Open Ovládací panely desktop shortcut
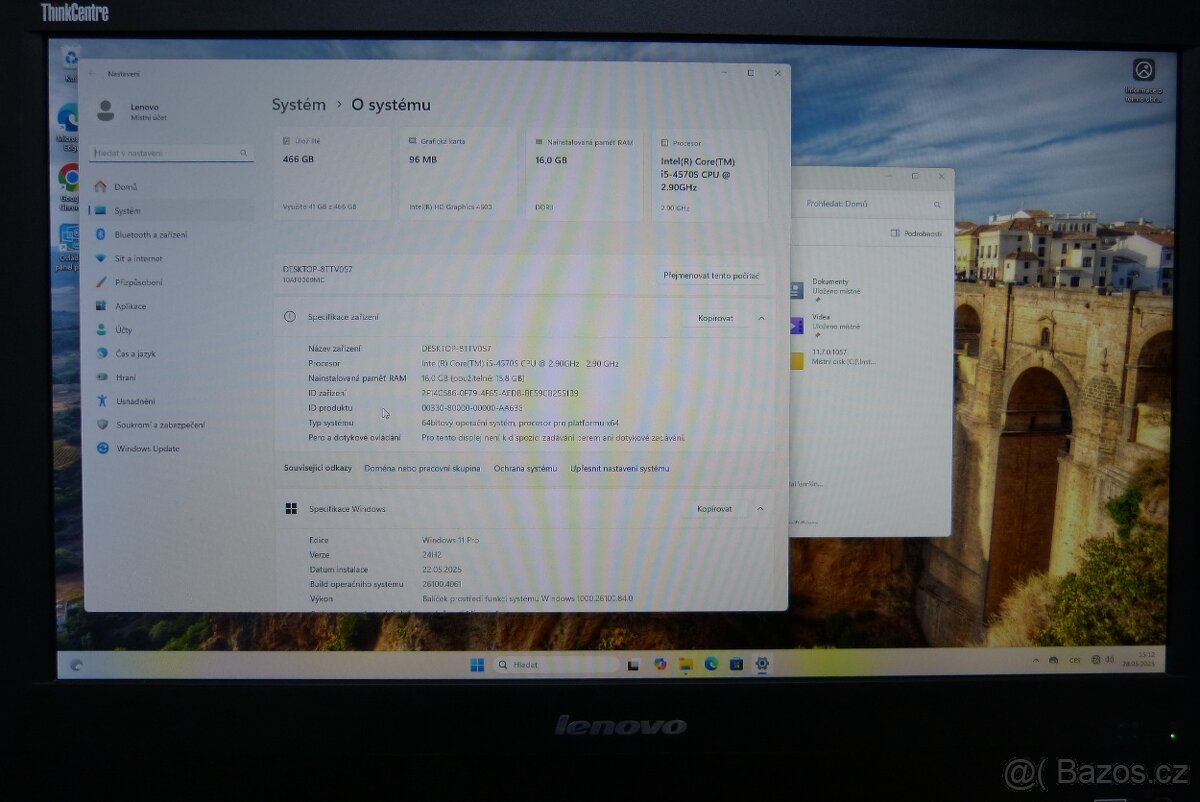This screenshot has height=802, width=1200. coord(68,247)
